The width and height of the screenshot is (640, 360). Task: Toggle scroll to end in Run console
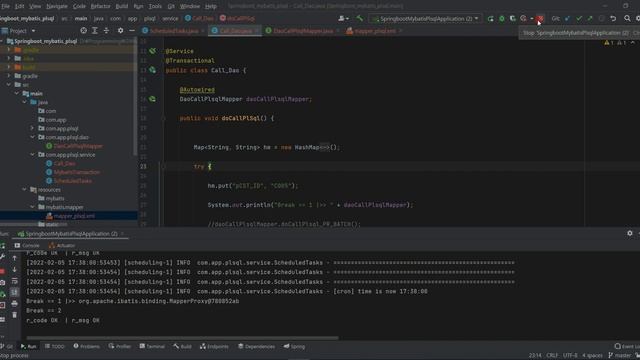click(15, 292)
